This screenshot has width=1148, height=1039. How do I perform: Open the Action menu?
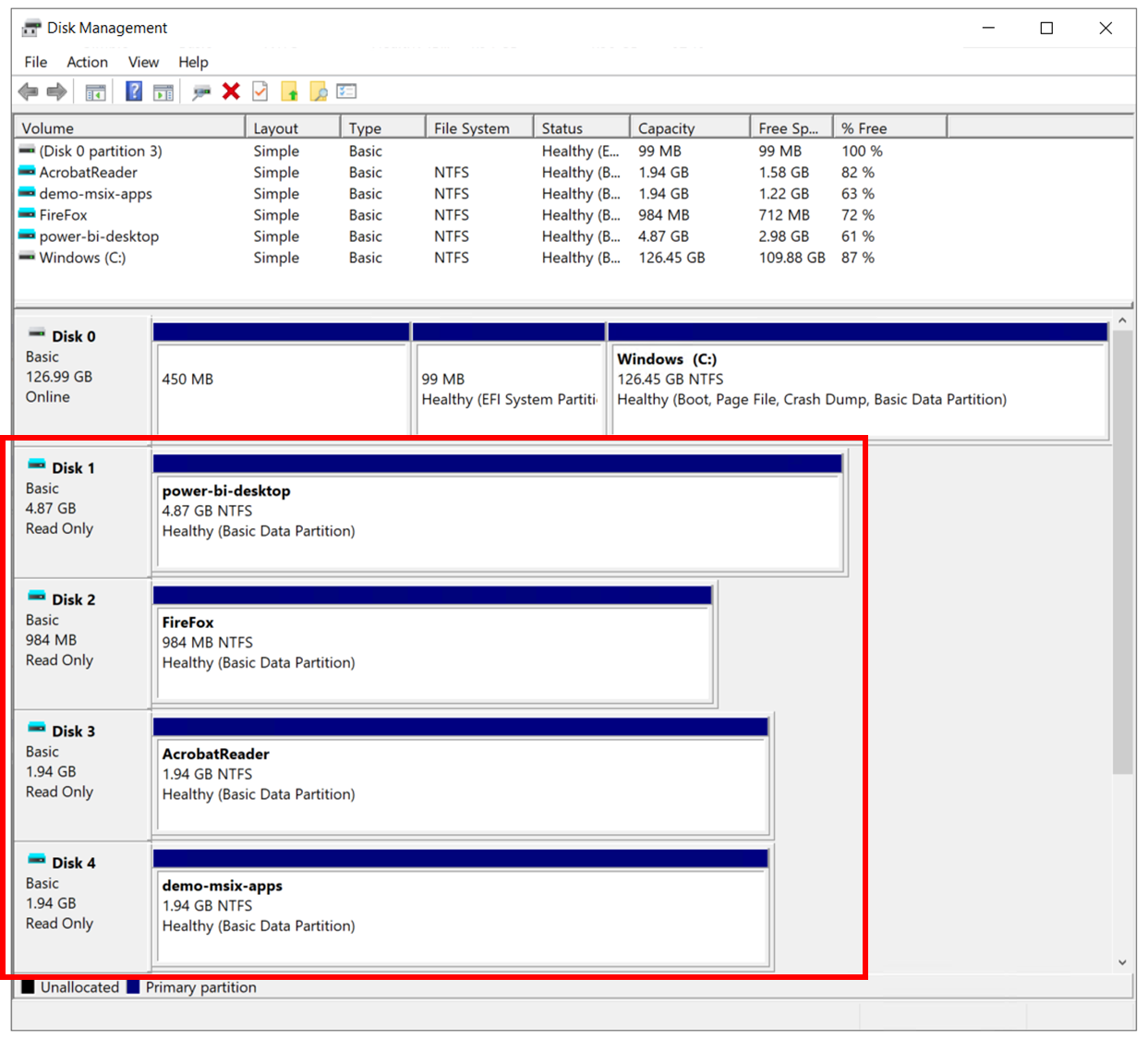(x=87, y=62)
